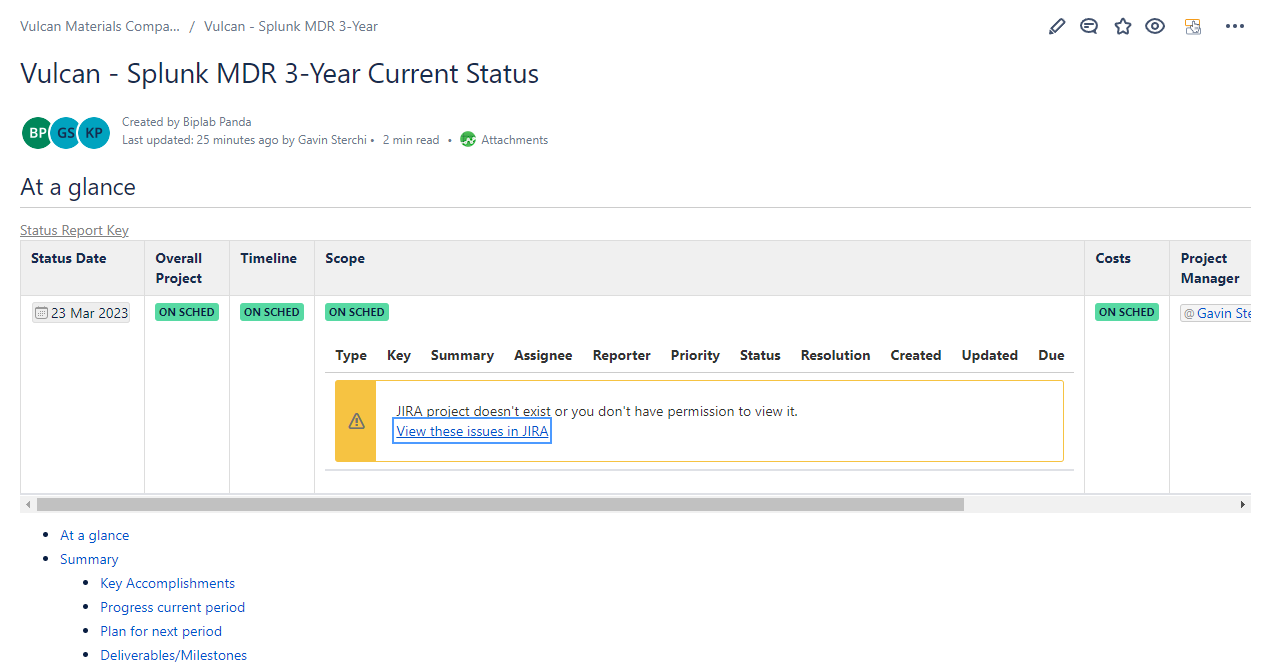Click the Edit page pencil icon

coord(1057,27)
